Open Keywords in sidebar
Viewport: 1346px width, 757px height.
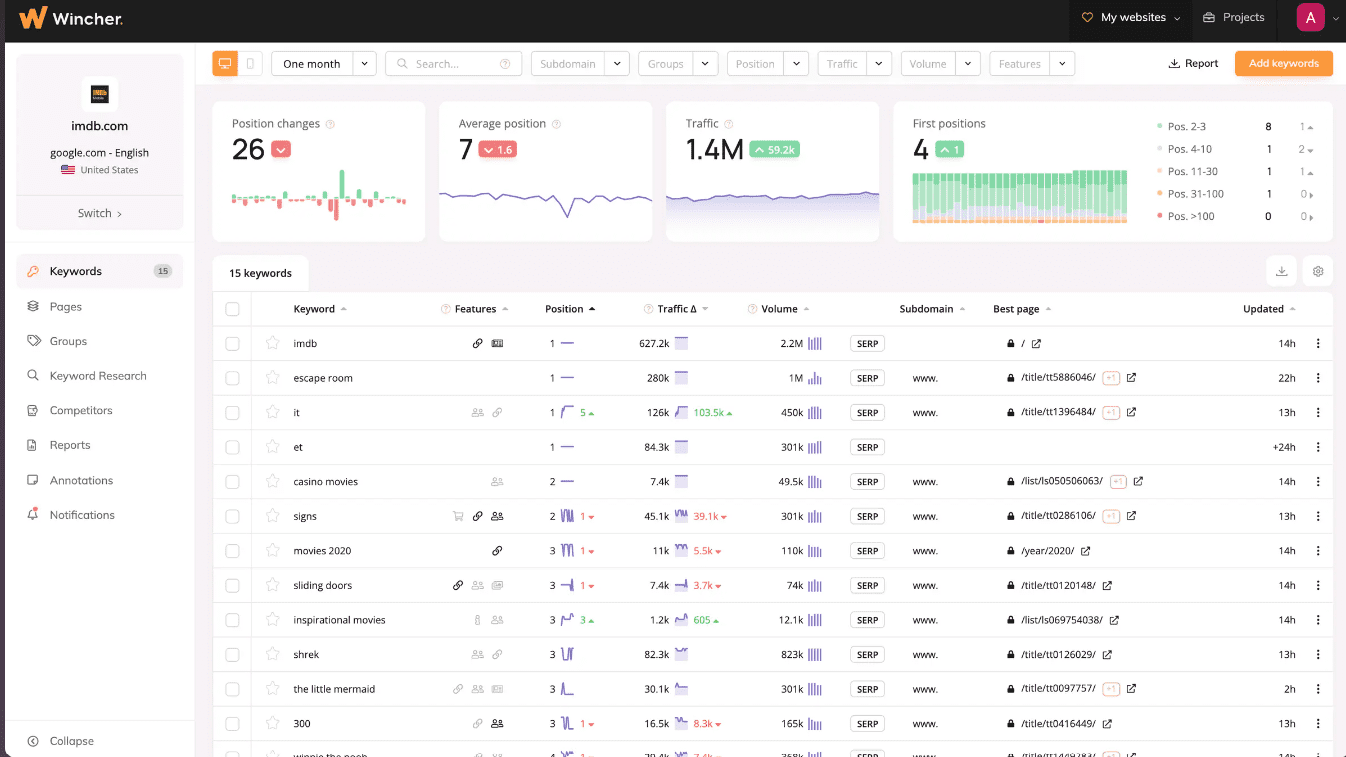tap(100, 271)
